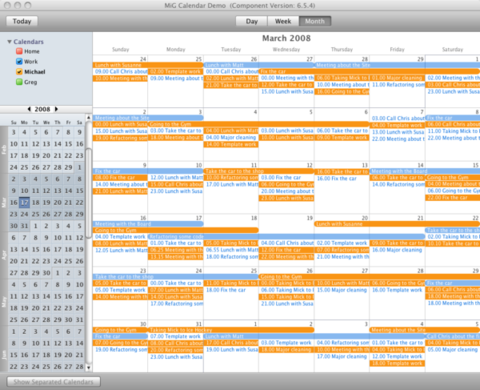
Task: Uncheck the Michael calendar checkbox
Action: point(19,72)
